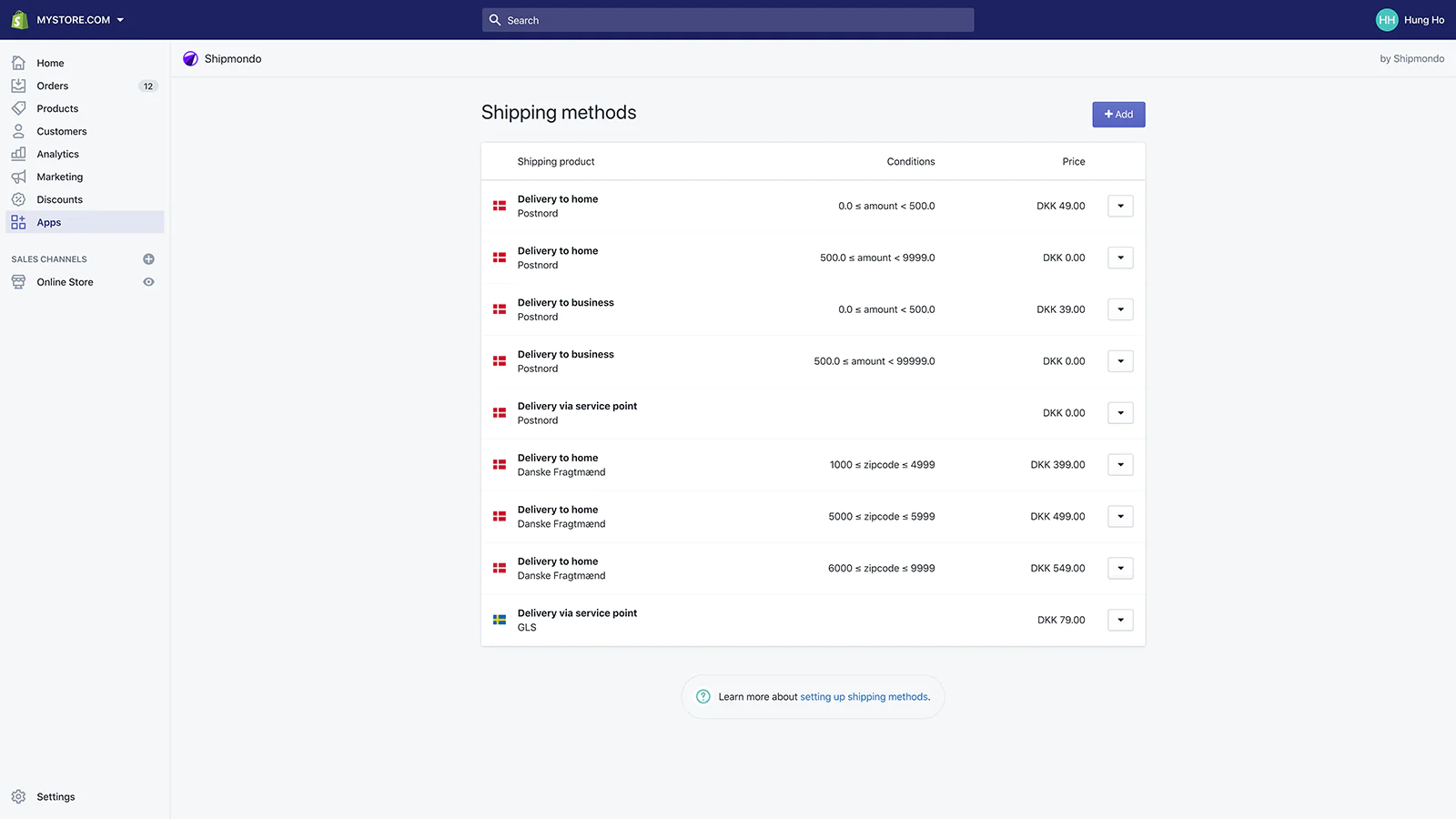The width and height of the screenshot is (1456, 819).
Task: Expand dropdown for DKK 399.00 row
Action: pyautogui.click(x=1120, y=465)
